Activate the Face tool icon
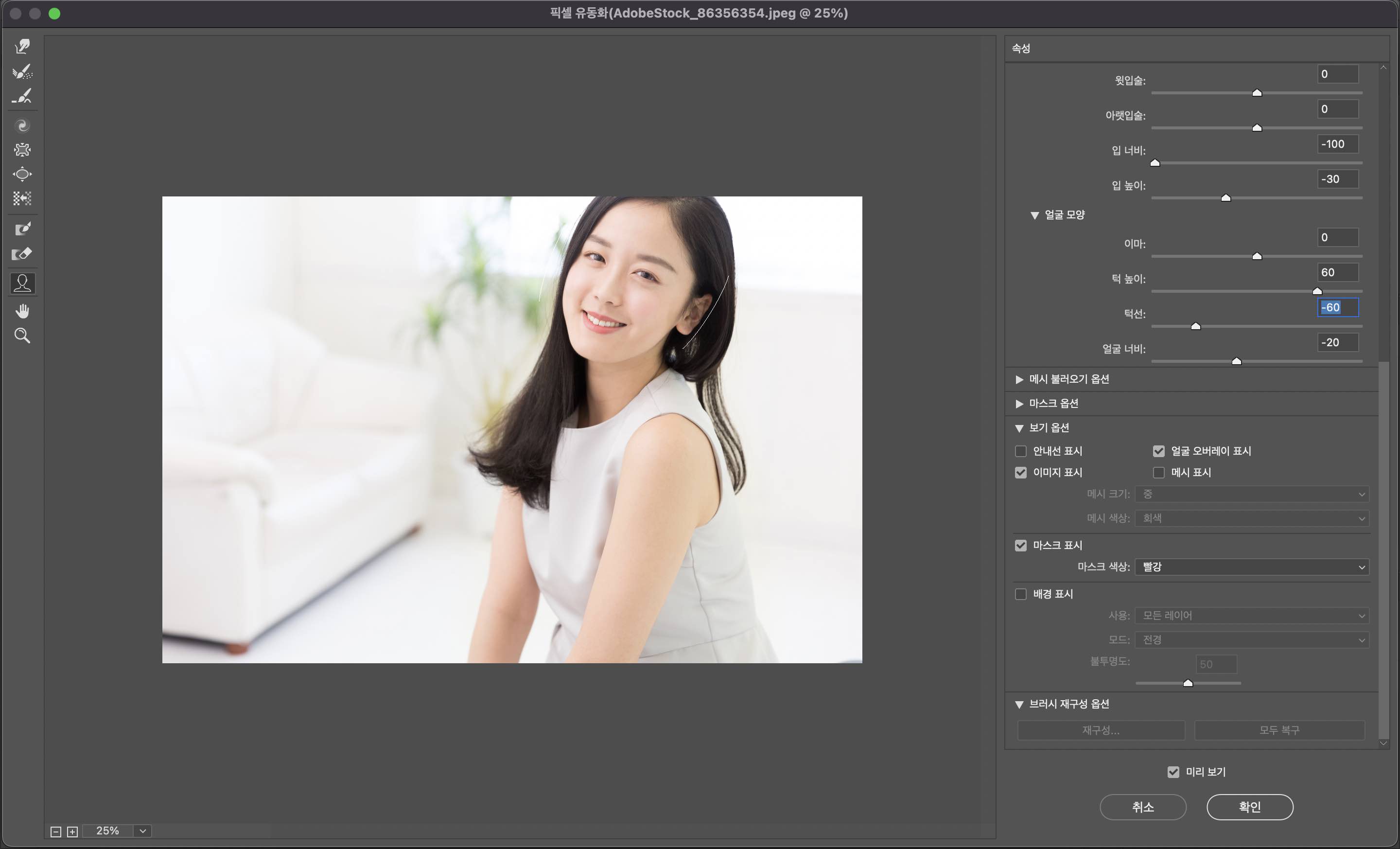 click(22, 283)
